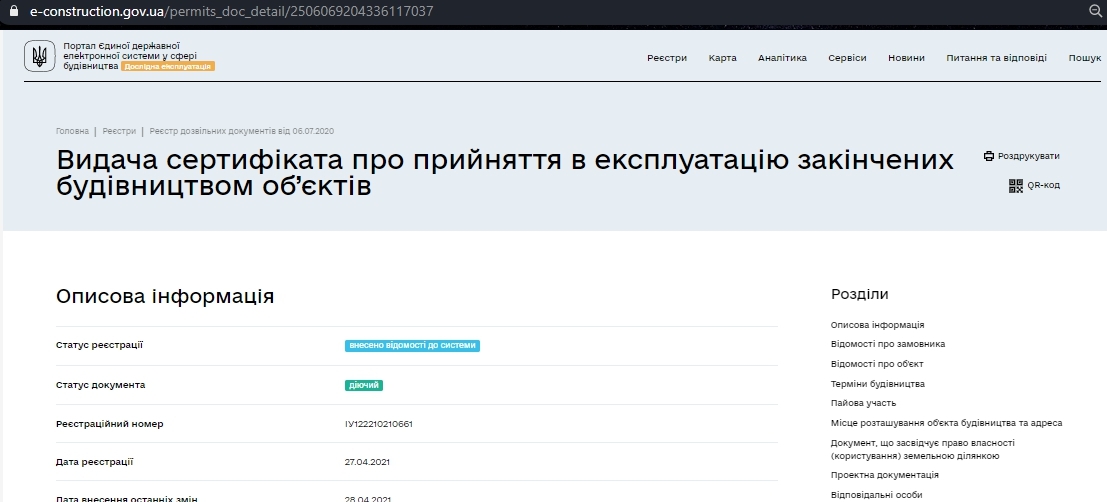This screenshot has height=502, width=1107.
Task: Open the Карта menu item
Action: coord(722,58)
